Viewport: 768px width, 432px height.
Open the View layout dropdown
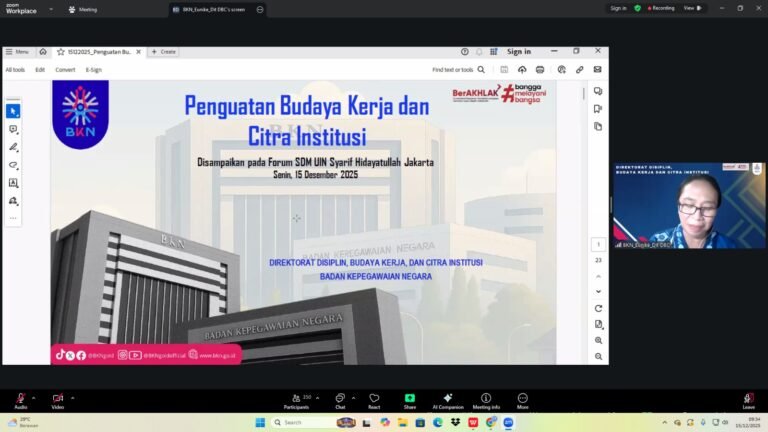(x=690, y=8)
